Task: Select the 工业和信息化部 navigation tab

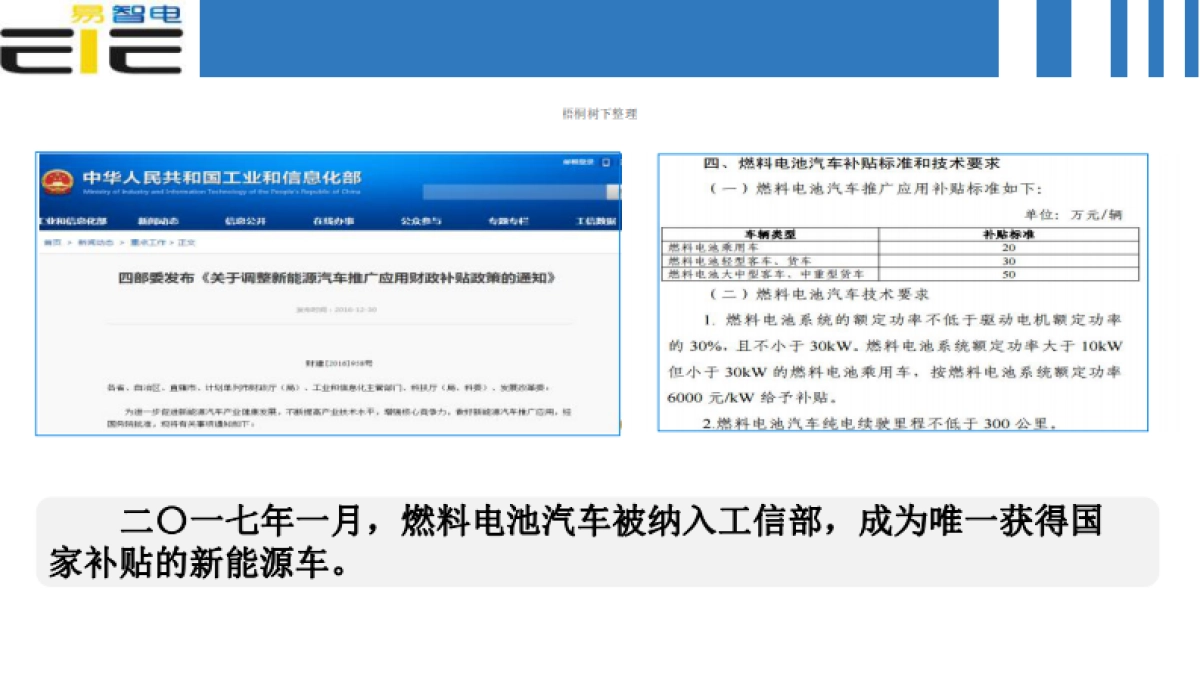Action: tap(72, 220)
